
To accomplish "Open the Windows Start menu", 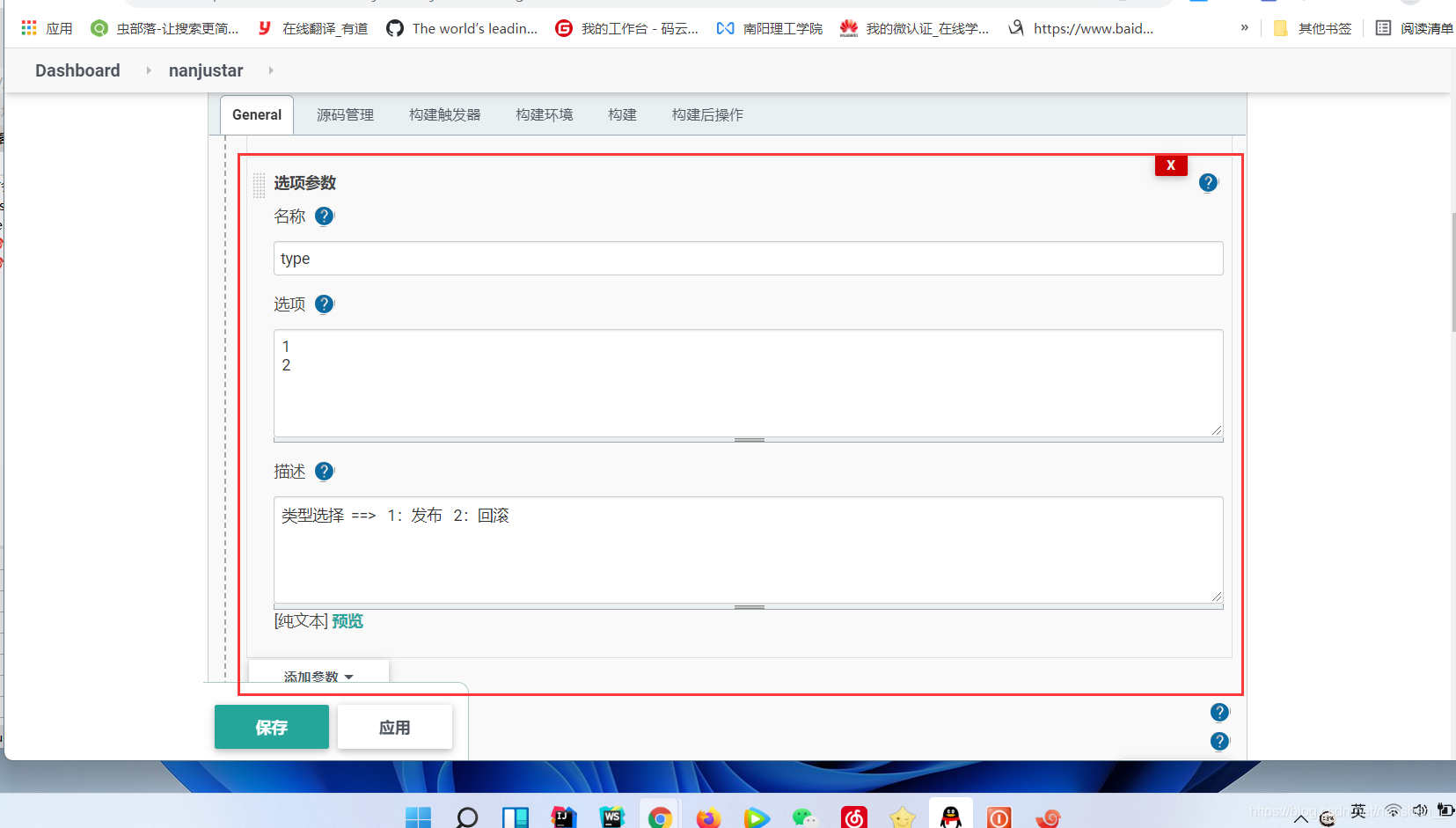I will [x=419, y=817].
